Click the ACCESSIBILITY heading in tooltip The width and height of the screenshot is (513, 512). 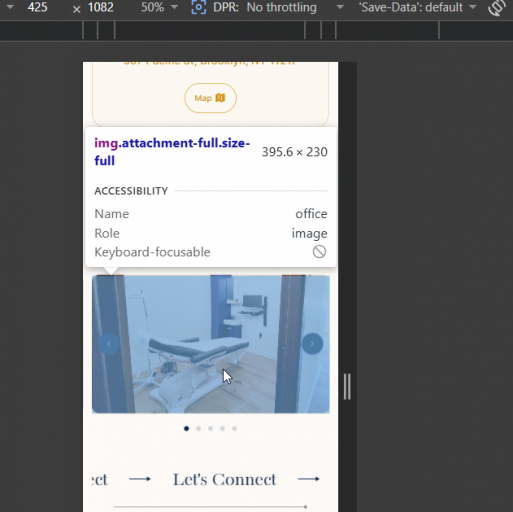pyautogui.click(x=131, y=191)
